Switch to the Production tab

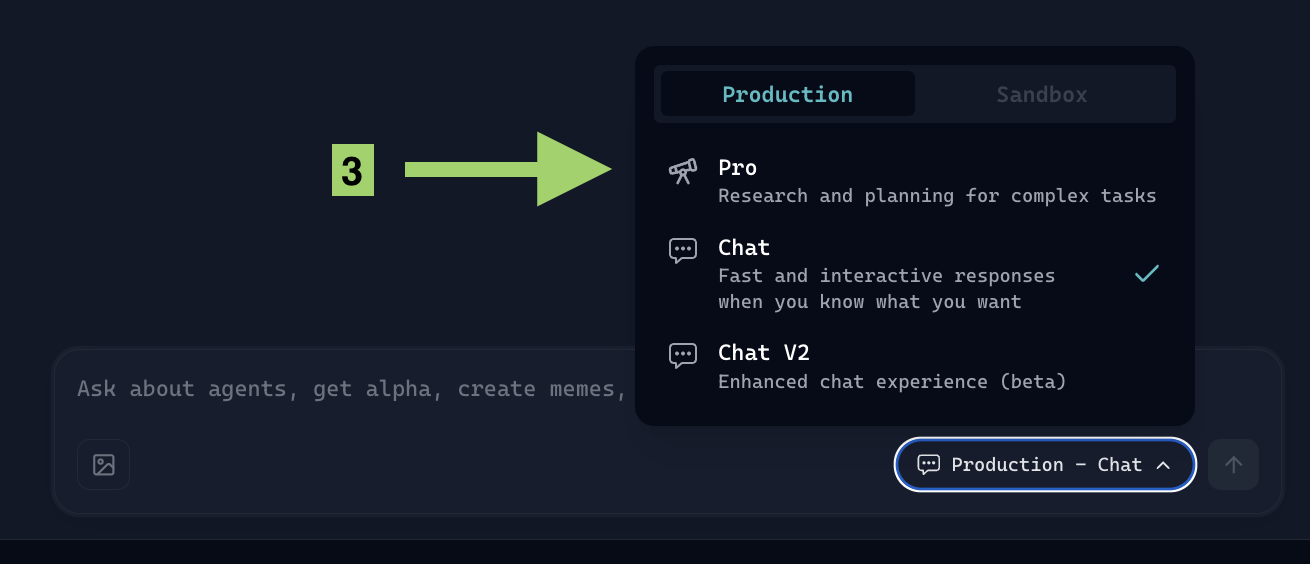(x=787, y=94)
